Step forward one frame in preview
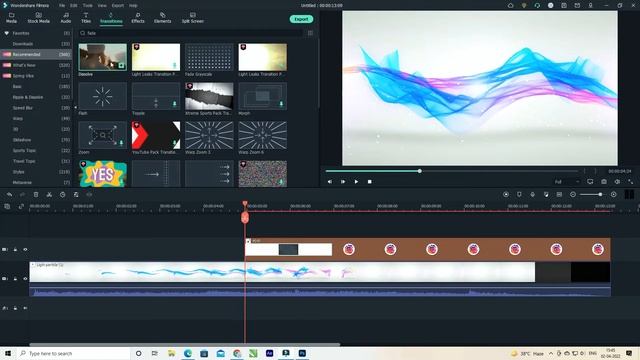Screen dimensions: 640x360 point(343,182)
